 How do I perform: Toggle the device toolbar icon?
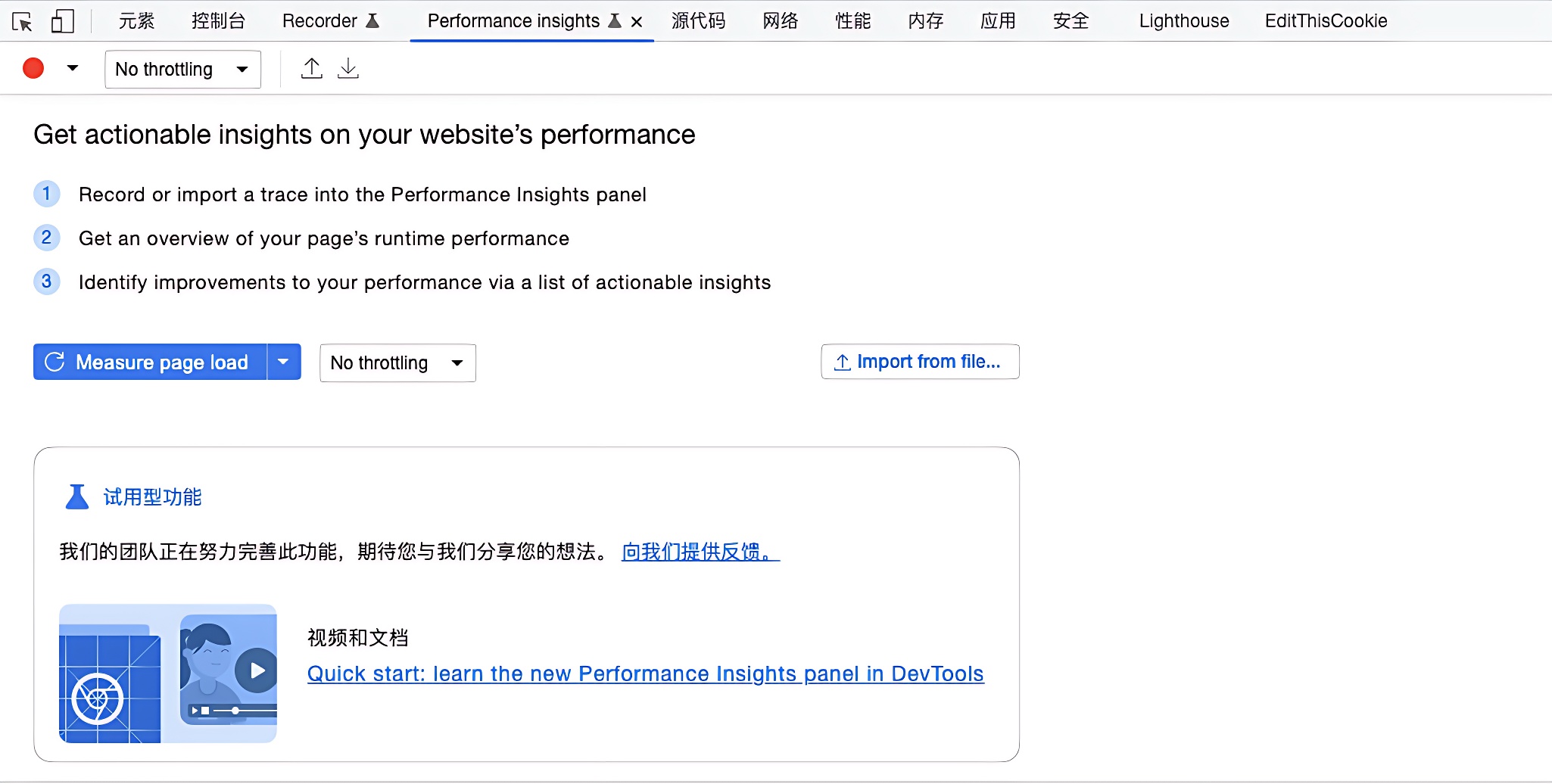point(62,21)
